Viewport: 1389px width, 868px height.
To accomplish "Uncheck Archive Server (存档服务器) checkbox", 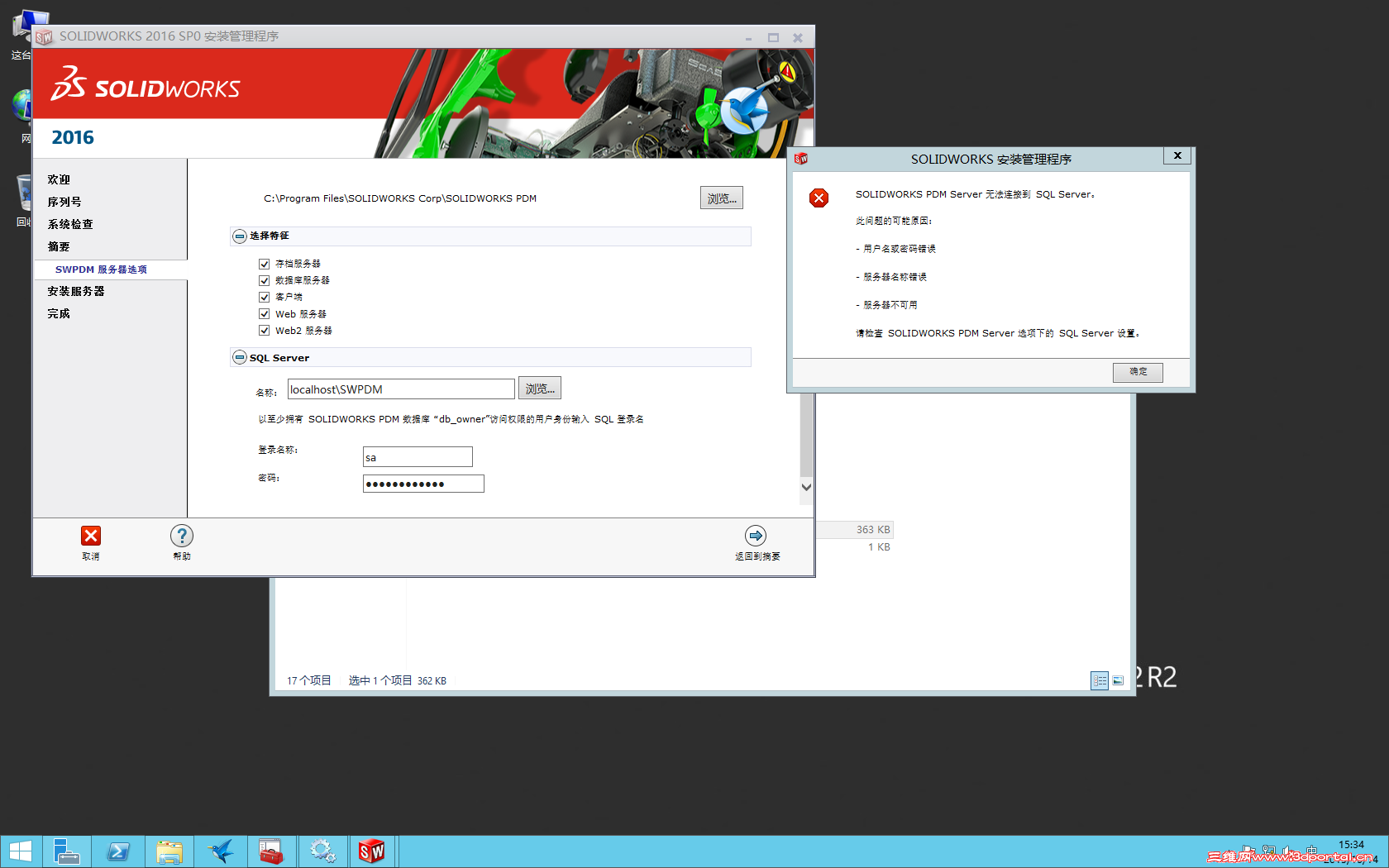I will 265,264.
